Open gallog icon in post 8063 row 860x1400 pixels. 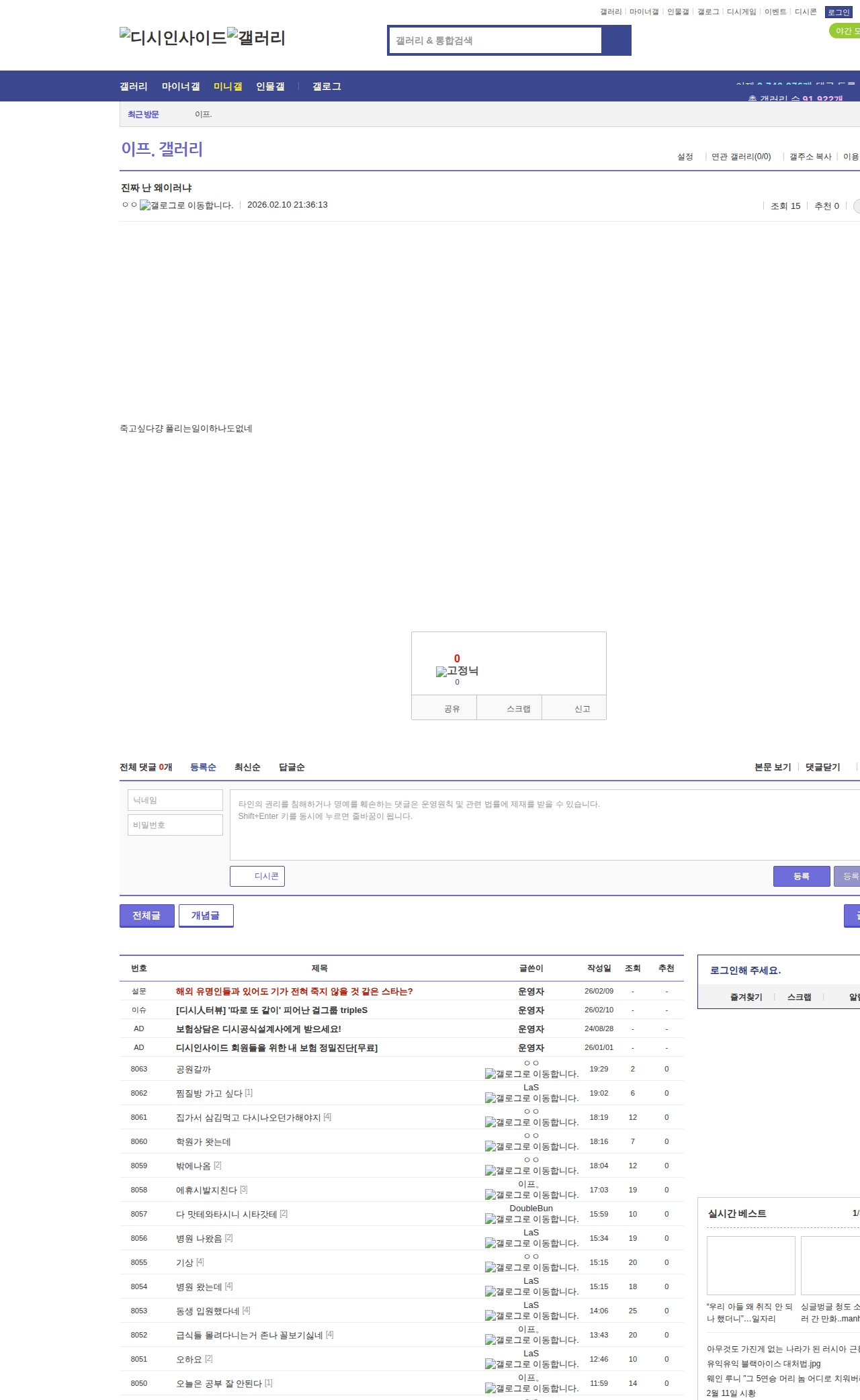point(532,1074)
